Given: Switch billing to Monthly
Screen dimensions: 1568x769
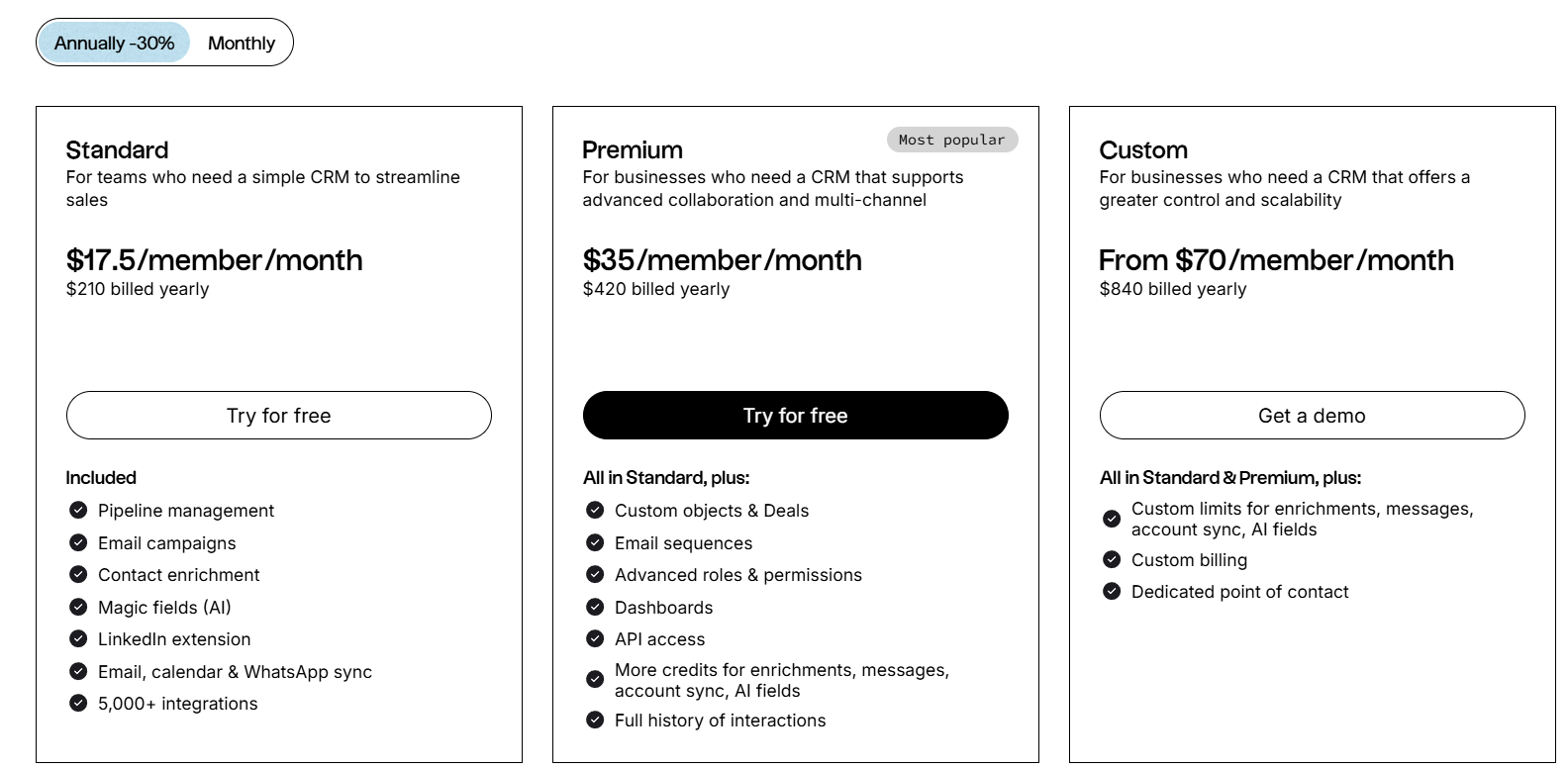Looking at the screenshot, I should tap(241, 43).
